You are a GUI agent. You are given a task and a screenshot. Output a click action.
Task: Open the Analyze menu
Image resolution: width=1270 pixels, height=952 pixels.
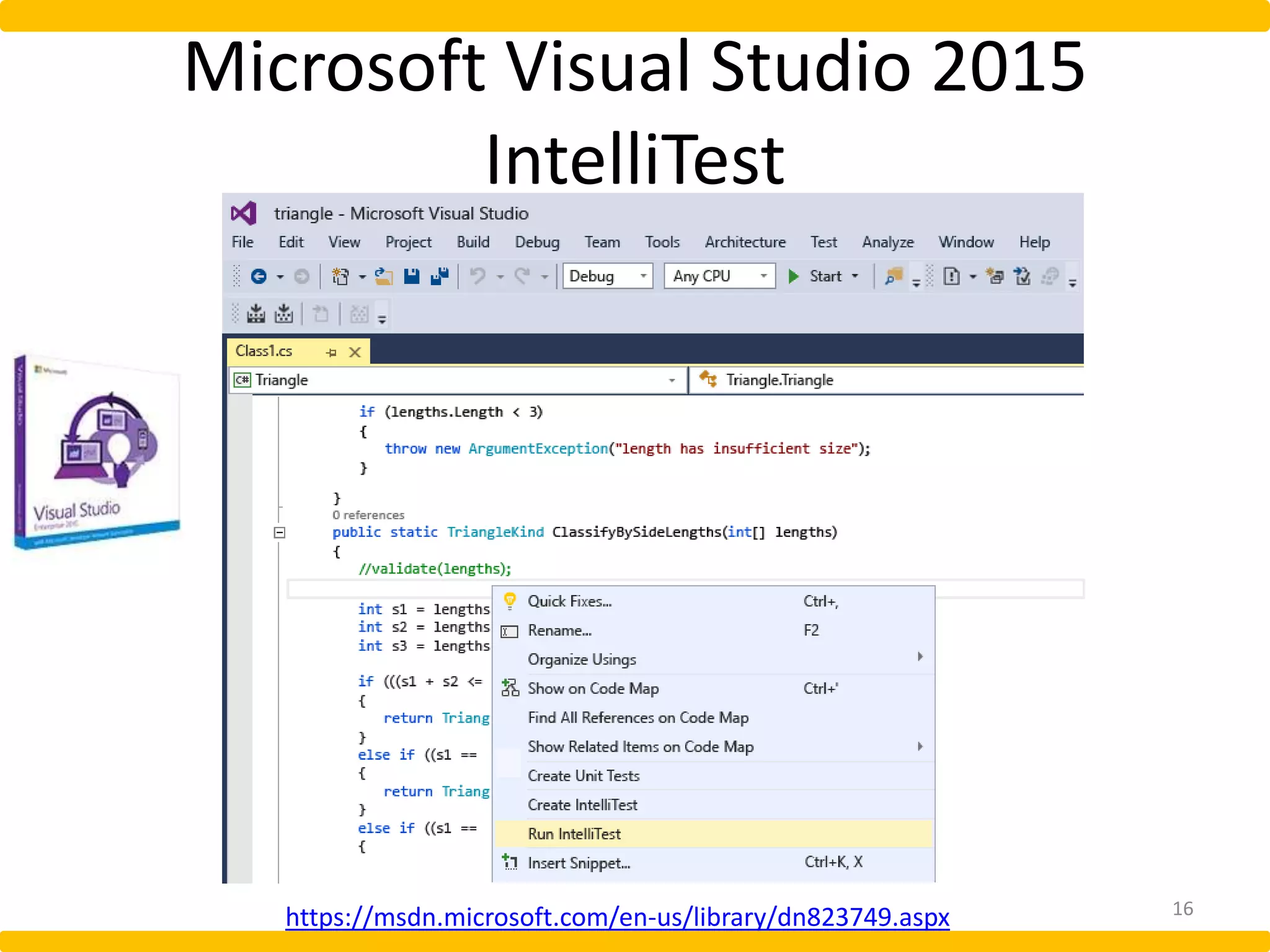coord(888,242)
